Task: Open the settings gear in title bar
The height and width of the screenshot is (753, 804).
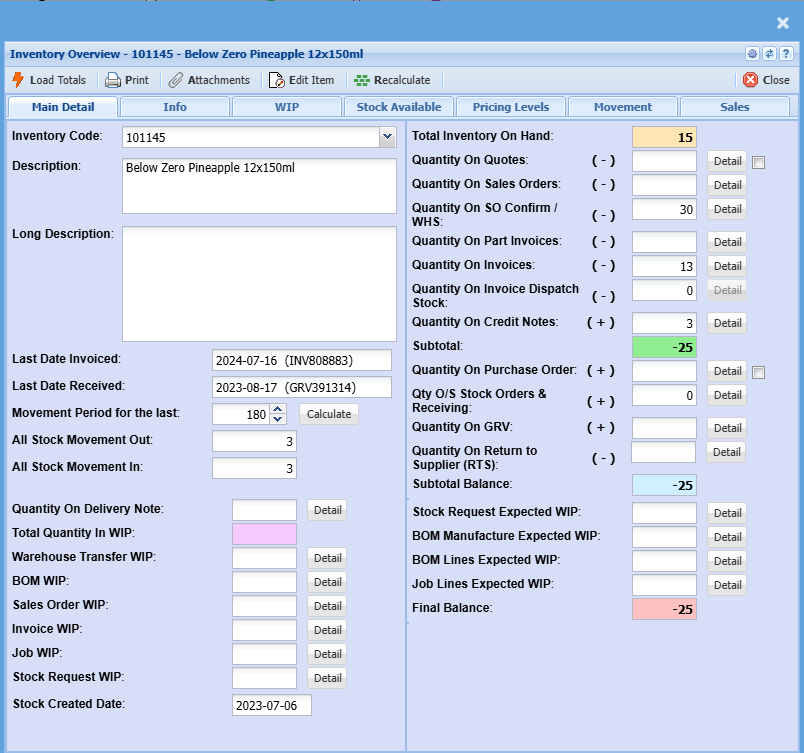Action: (x=752, y=54)
